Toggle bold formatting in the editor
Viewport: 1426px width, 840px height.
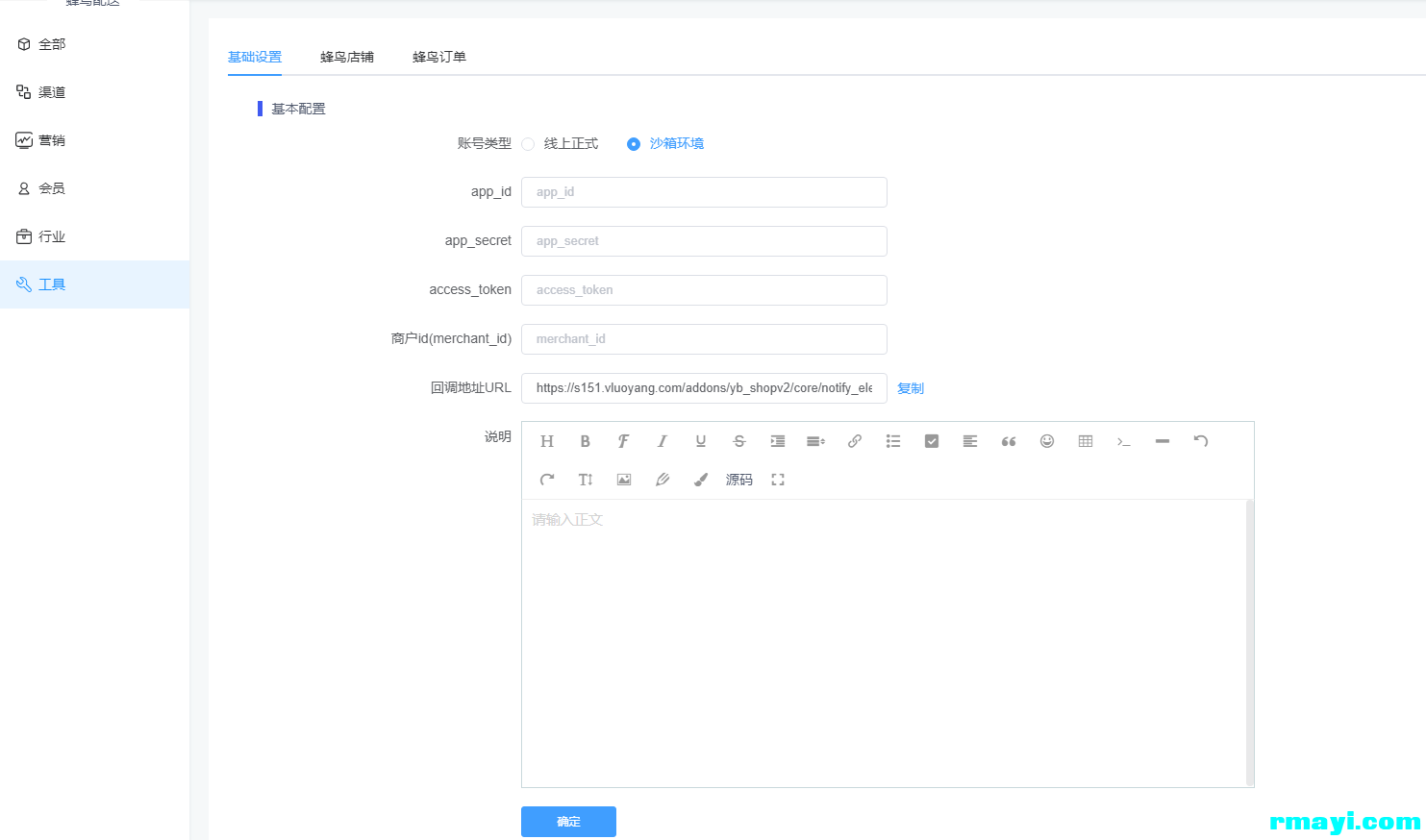(x=585, y=441)
